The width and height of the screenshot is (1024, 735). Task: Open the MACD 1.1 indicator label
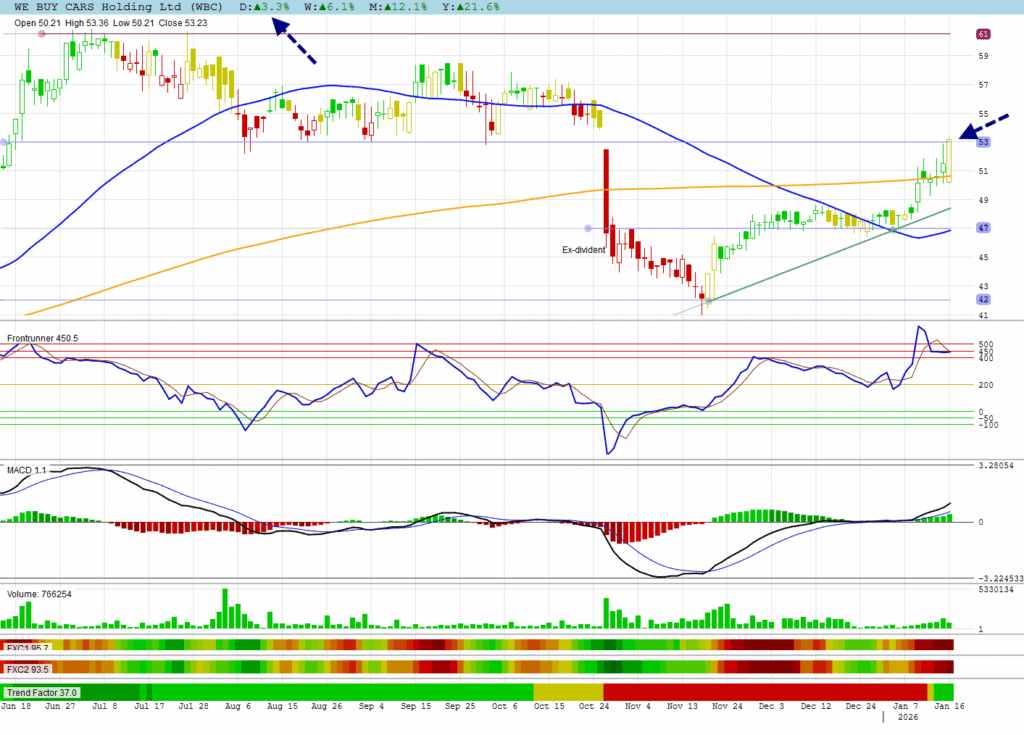pyautogui.click(x=26, y=469)
